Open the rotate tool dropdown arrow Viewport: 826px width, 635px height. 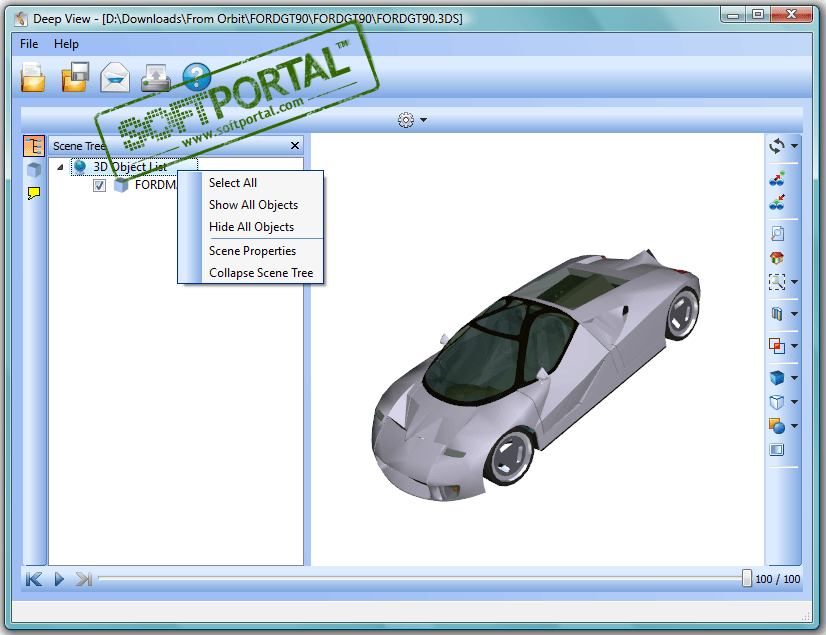[794, 146]
